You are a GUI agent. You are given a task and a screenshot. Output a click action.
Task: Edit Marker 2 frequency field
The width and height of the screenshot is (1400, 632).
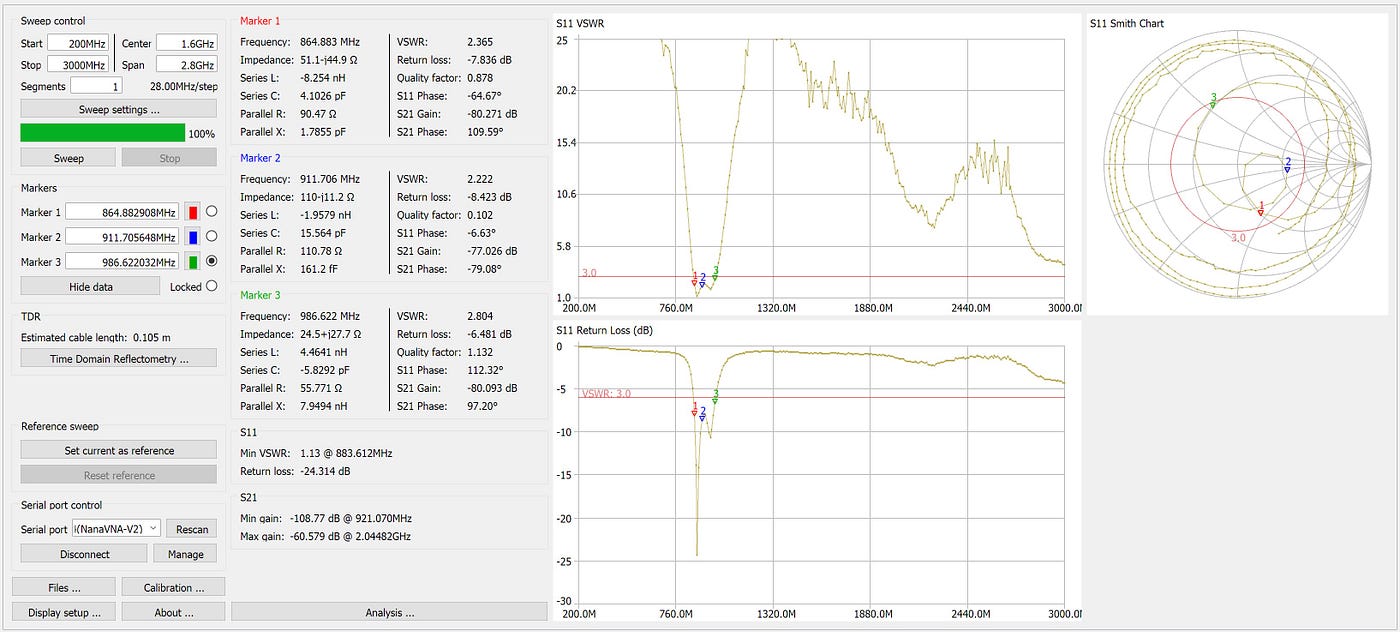click(x=124, y=237)
